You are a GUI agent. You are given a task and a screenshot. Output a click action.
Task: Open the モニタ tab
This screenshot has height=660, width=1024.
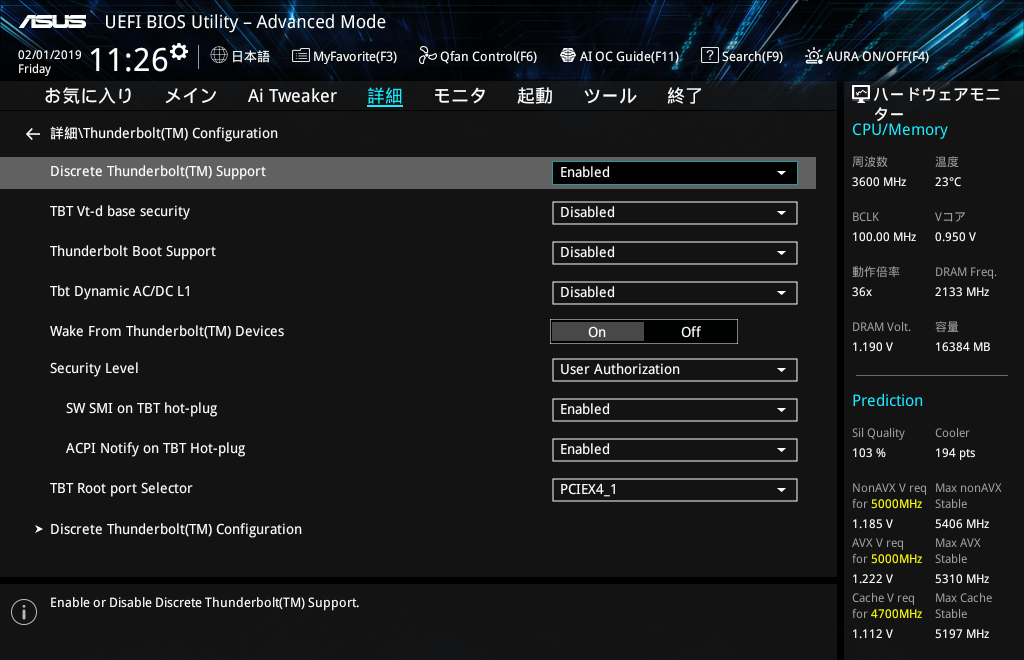[x=460, y=96]
